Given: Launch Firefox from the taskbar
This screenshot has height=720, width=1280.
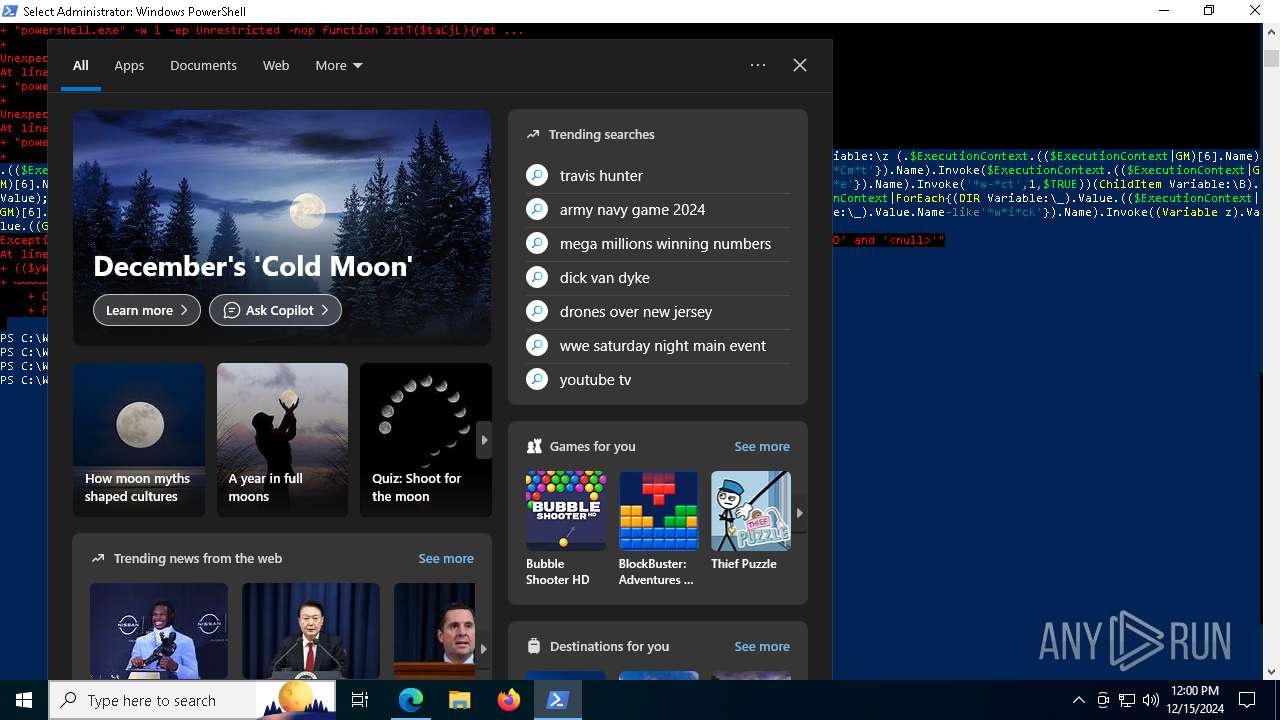Looking at the screenshot, I should click(x=509, y=700).
